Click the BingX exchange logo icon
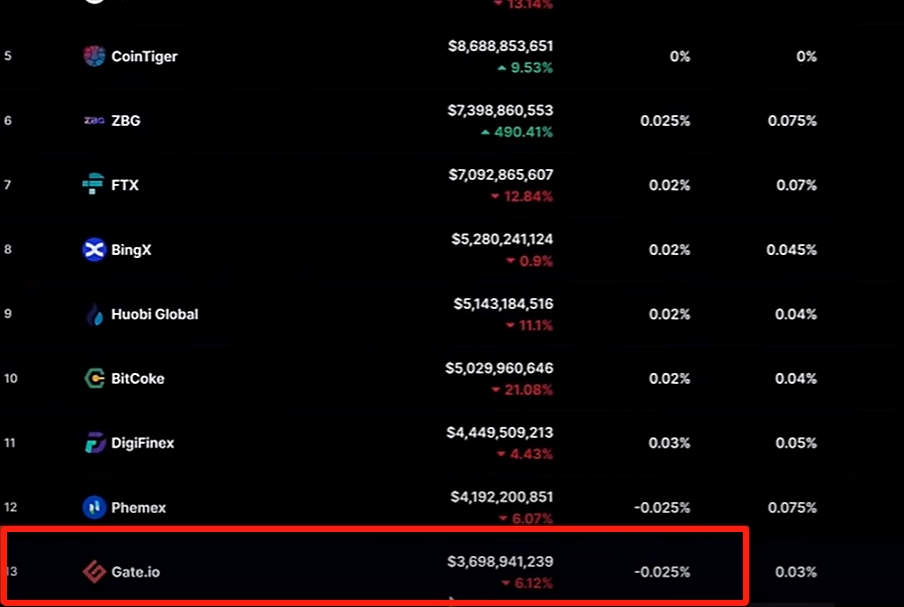904x607 pixels. point(94,250)
